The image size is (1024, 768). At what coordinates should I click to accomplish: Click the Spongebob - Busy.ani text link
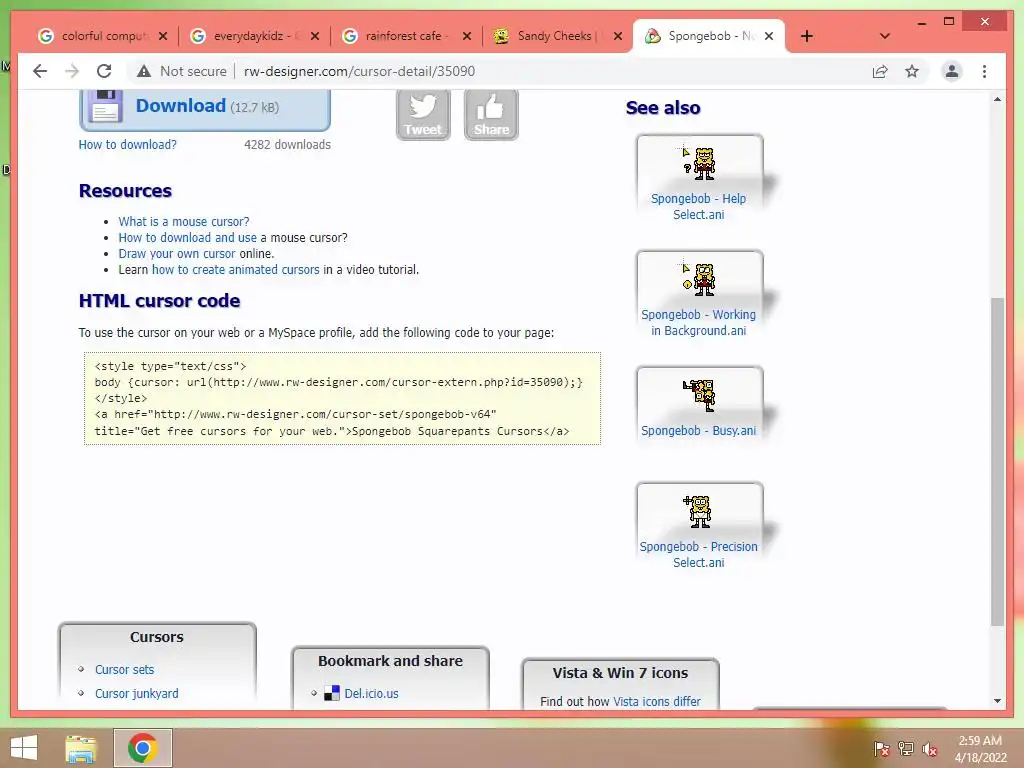(698, 430)
